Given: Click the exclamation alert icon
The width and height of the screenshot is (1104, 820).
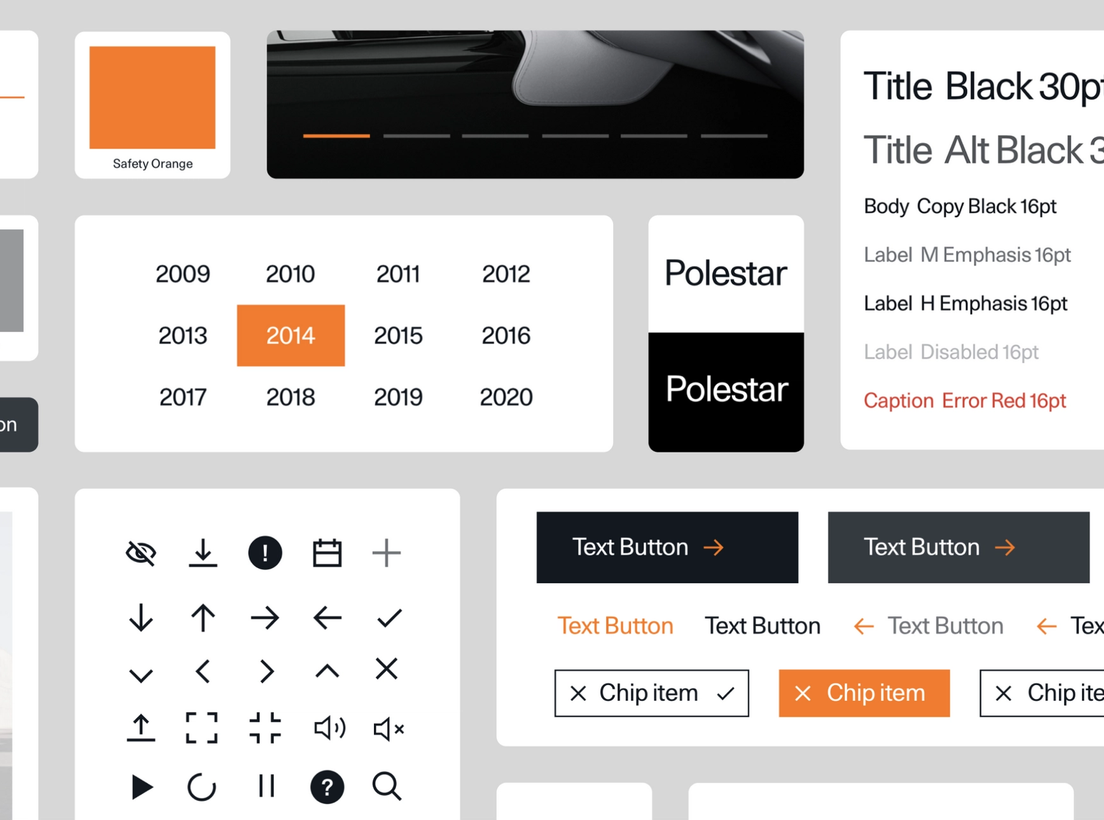Looking at the screenshot, I should (x=264, y=552).
